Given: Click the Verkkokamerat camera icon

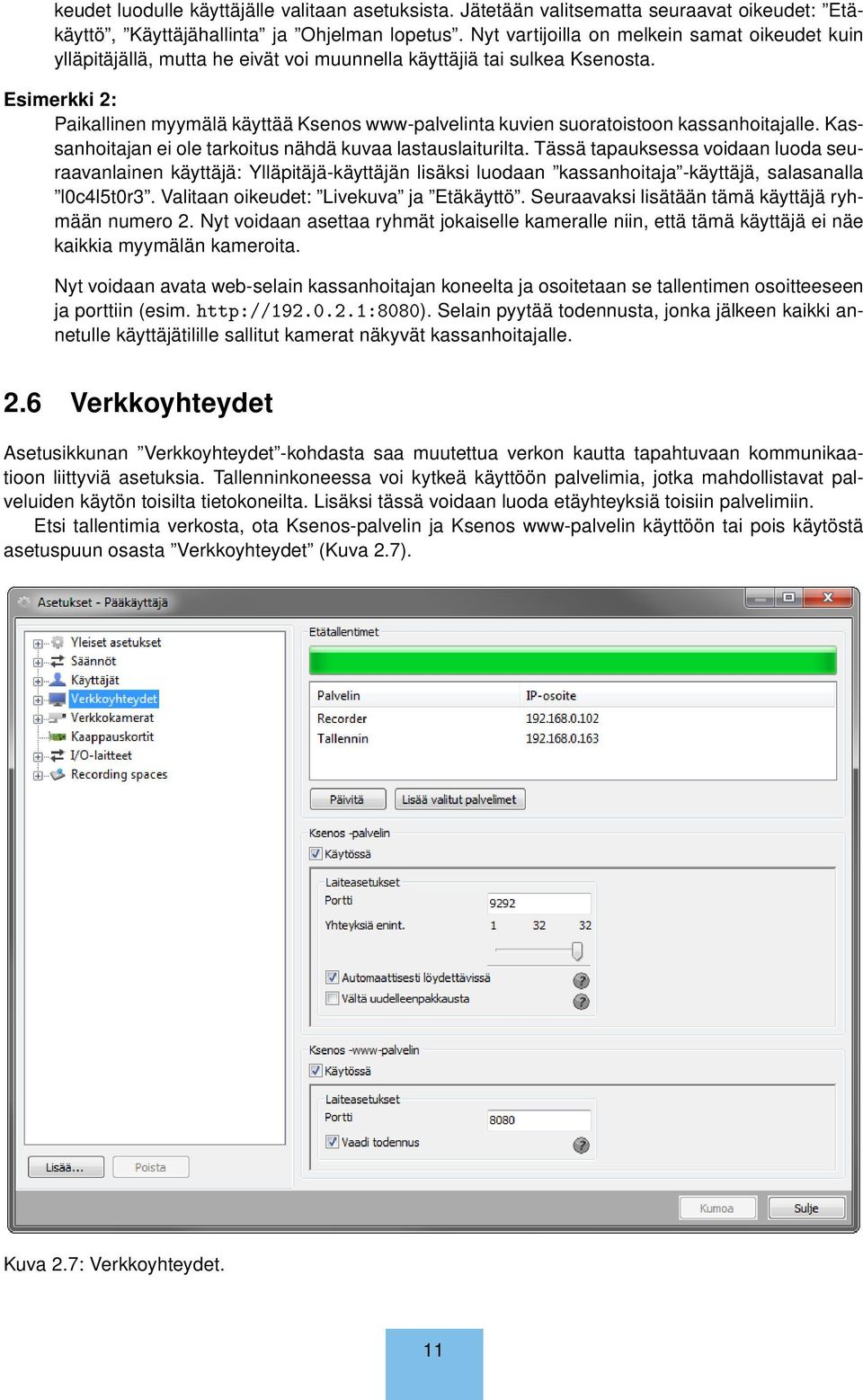Looking at the screenshot, I should (58, 718).
